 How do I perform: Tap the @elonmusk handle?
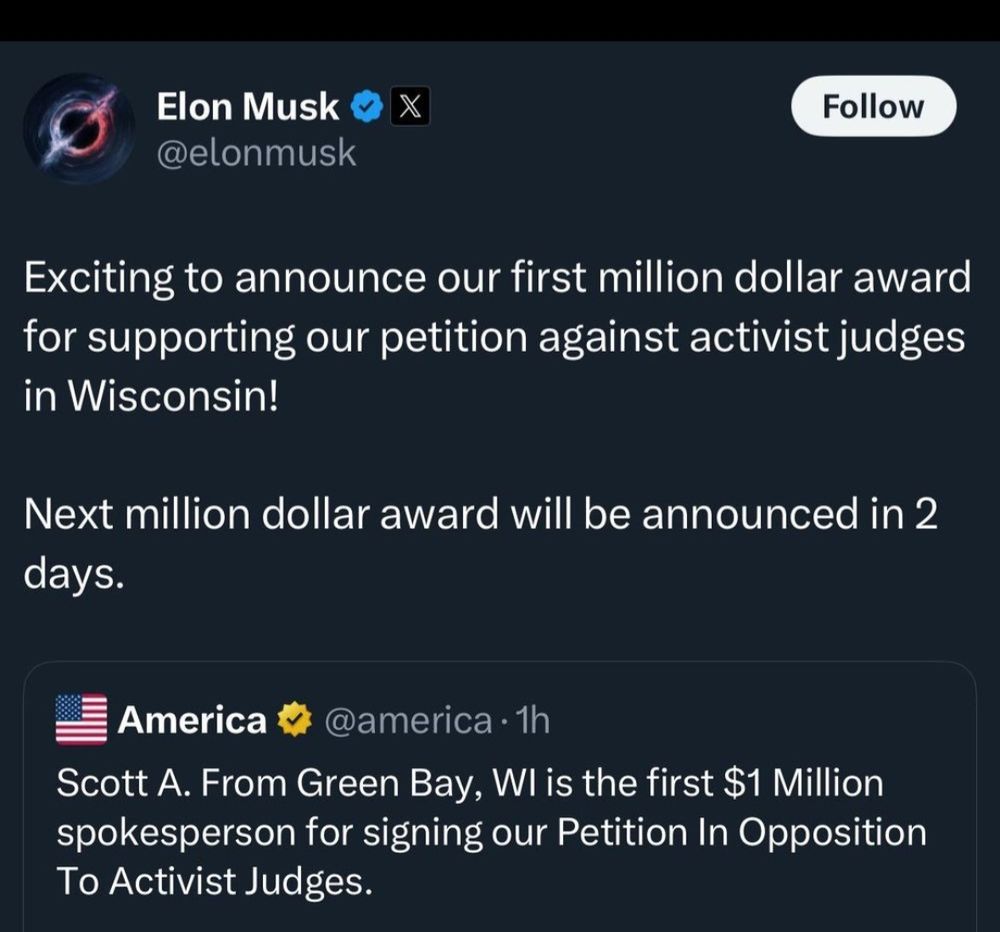click(x=256, y=153)
